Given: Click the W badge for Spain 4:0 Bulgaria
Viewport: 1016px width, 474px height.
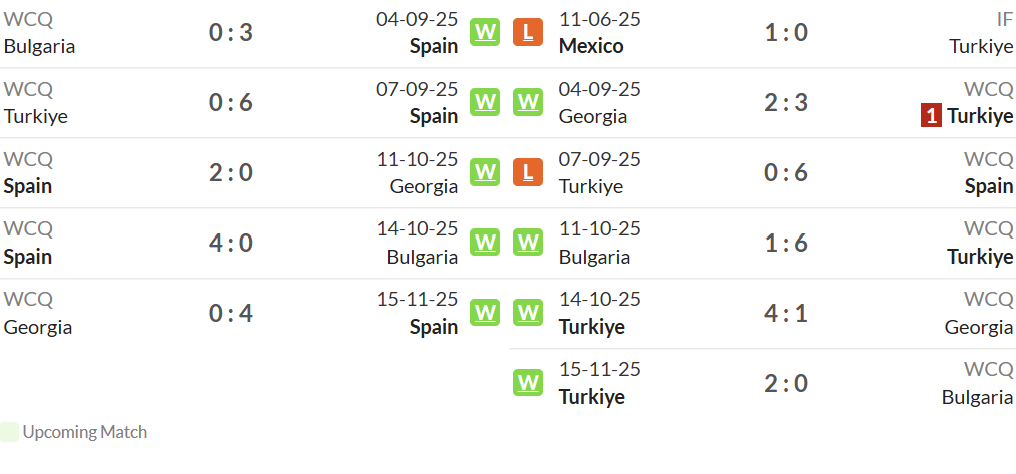Looking at the screenshot, I should click(x=485, y=242).
